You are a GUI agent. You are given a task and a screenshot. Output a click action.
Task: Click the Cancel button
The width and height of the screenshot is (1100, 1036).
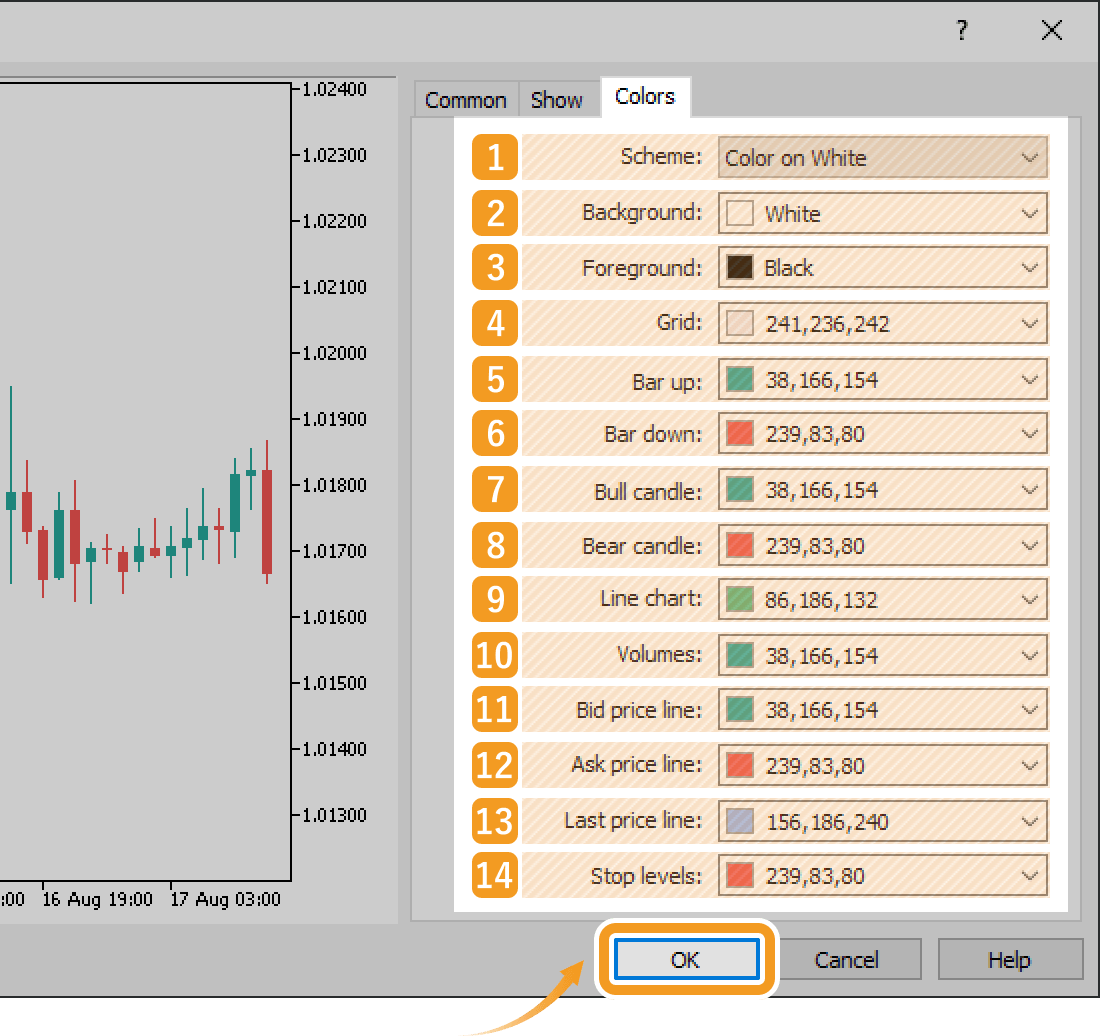point(846,960)
